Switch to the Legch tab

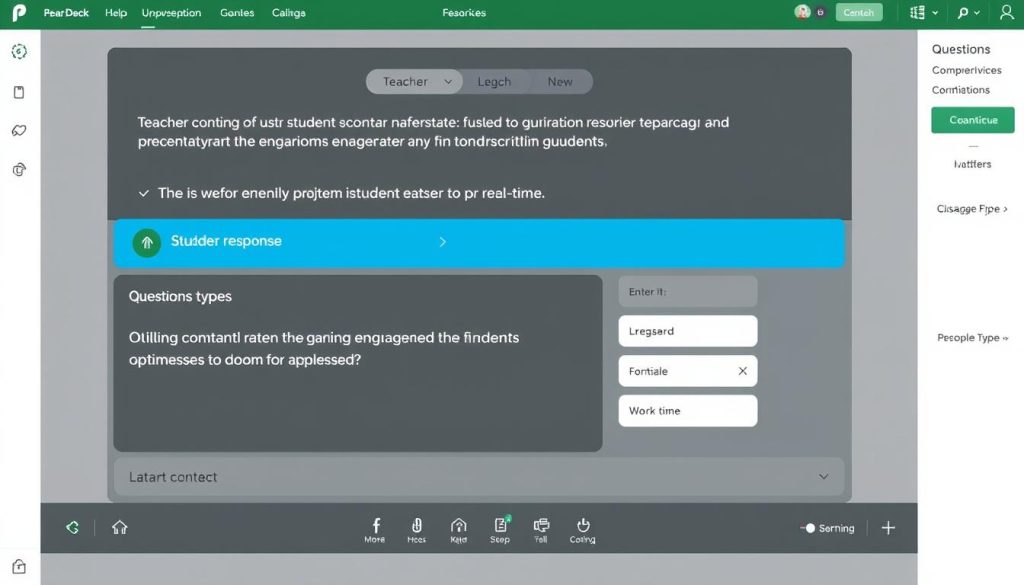coord(494,82)
